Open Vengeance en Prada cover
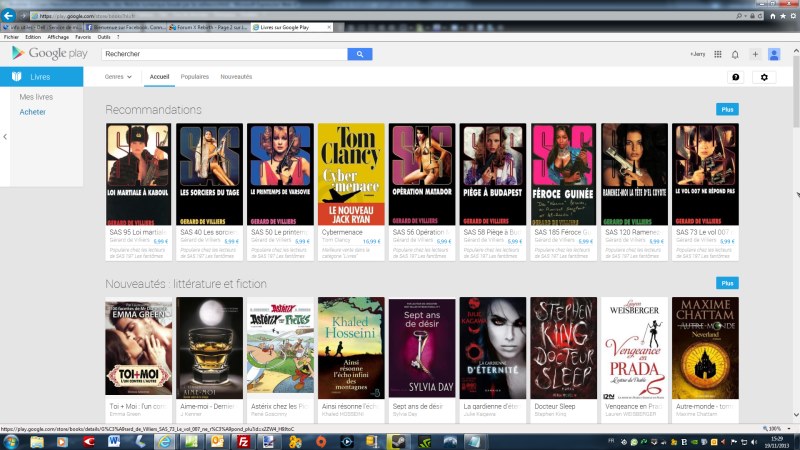This screenshot has width=800, height=450. point(634,348)
